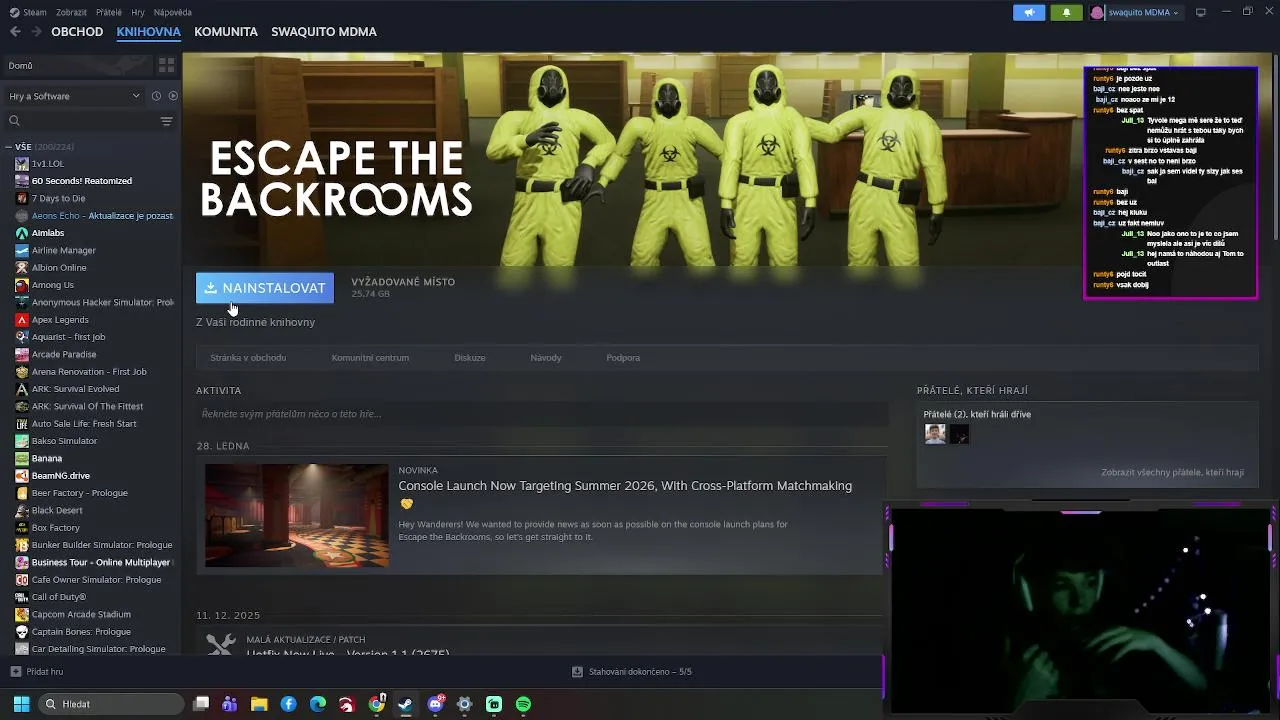Click the library search field

pyautogui.click(x=80, y=121)
